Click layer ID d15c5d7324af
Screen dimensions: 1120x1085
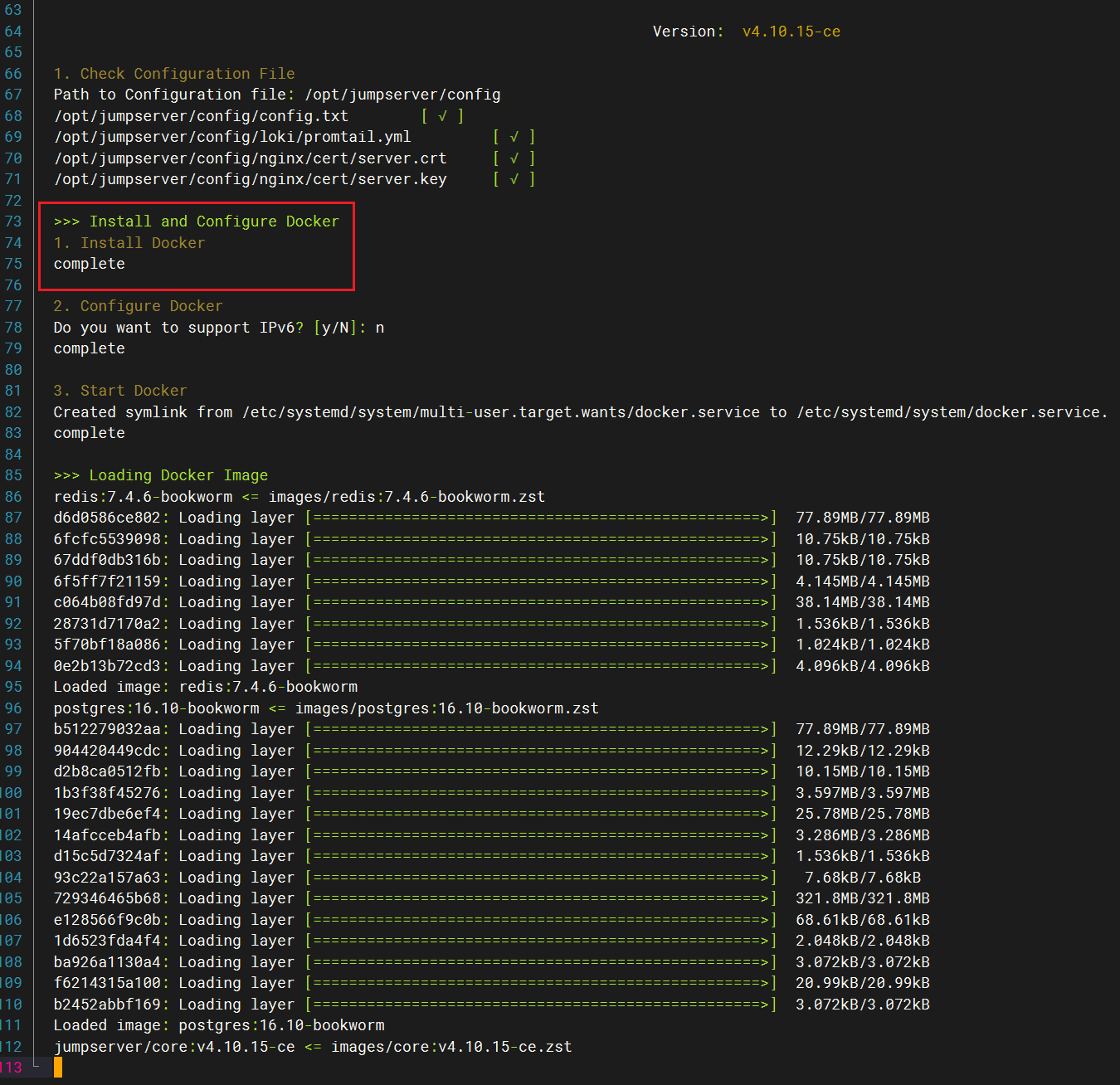point(107,856)
